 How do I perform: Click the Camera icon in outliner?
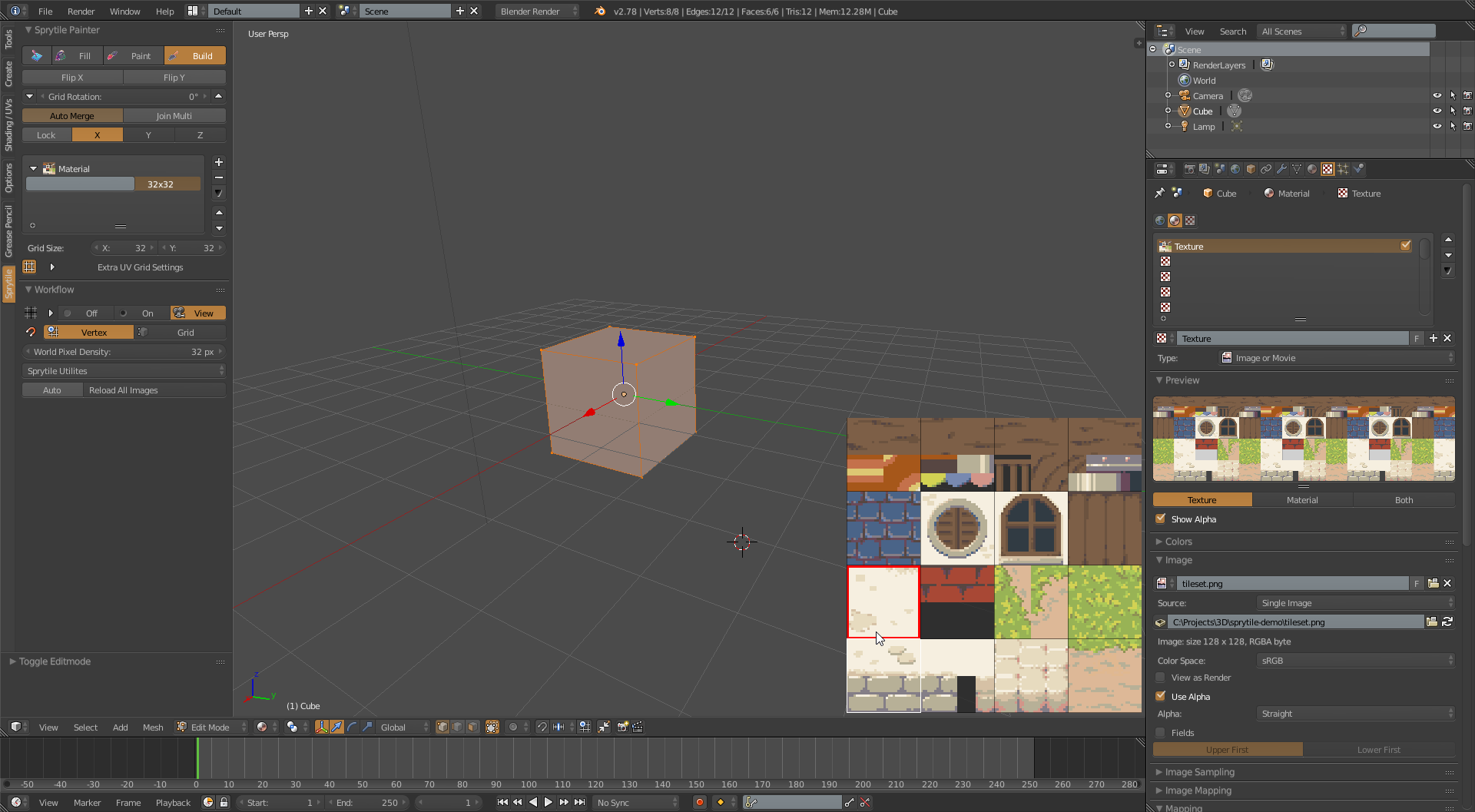[1185, 95]
